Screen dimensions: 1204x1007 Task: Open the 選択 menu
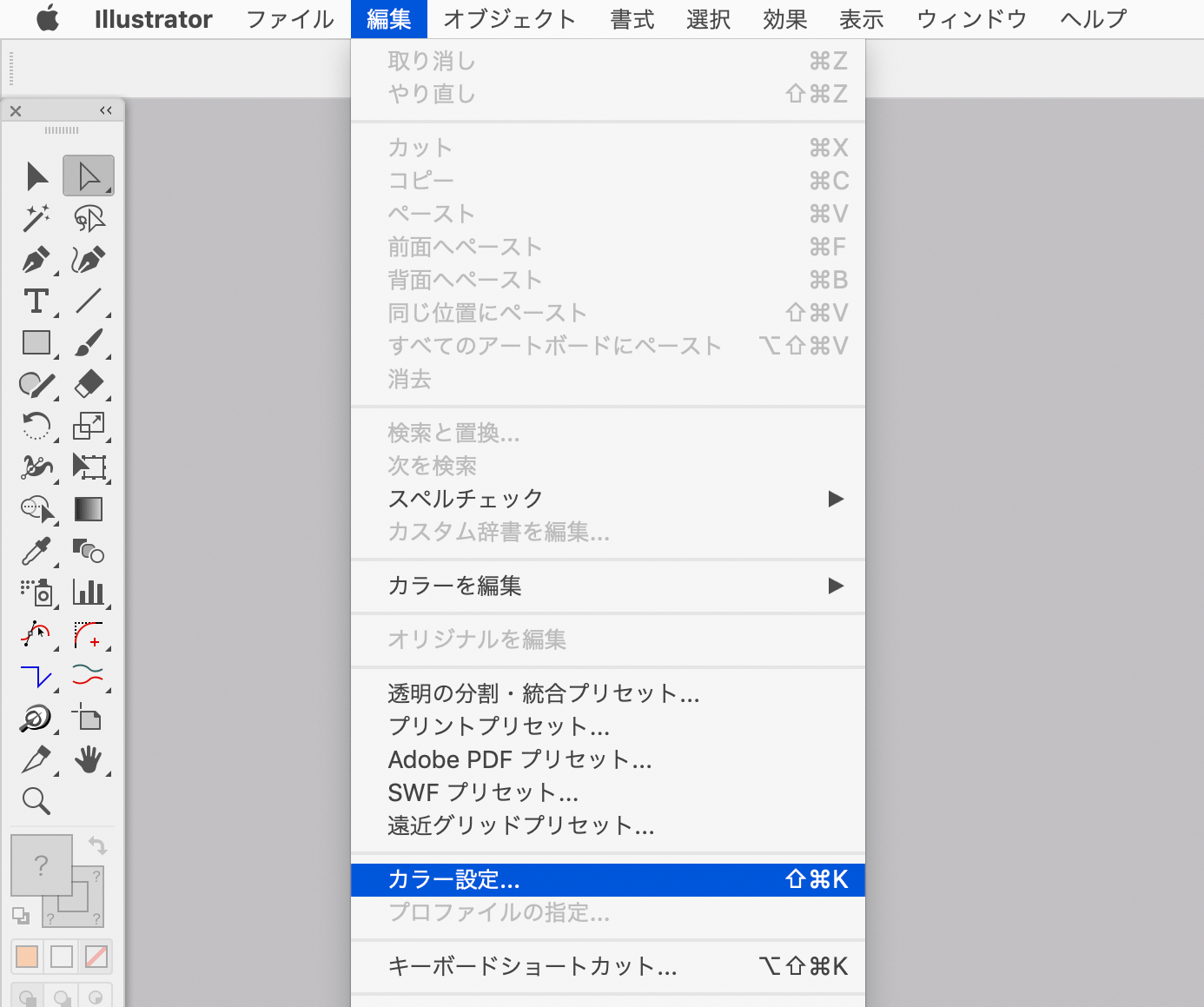[709, 19]
